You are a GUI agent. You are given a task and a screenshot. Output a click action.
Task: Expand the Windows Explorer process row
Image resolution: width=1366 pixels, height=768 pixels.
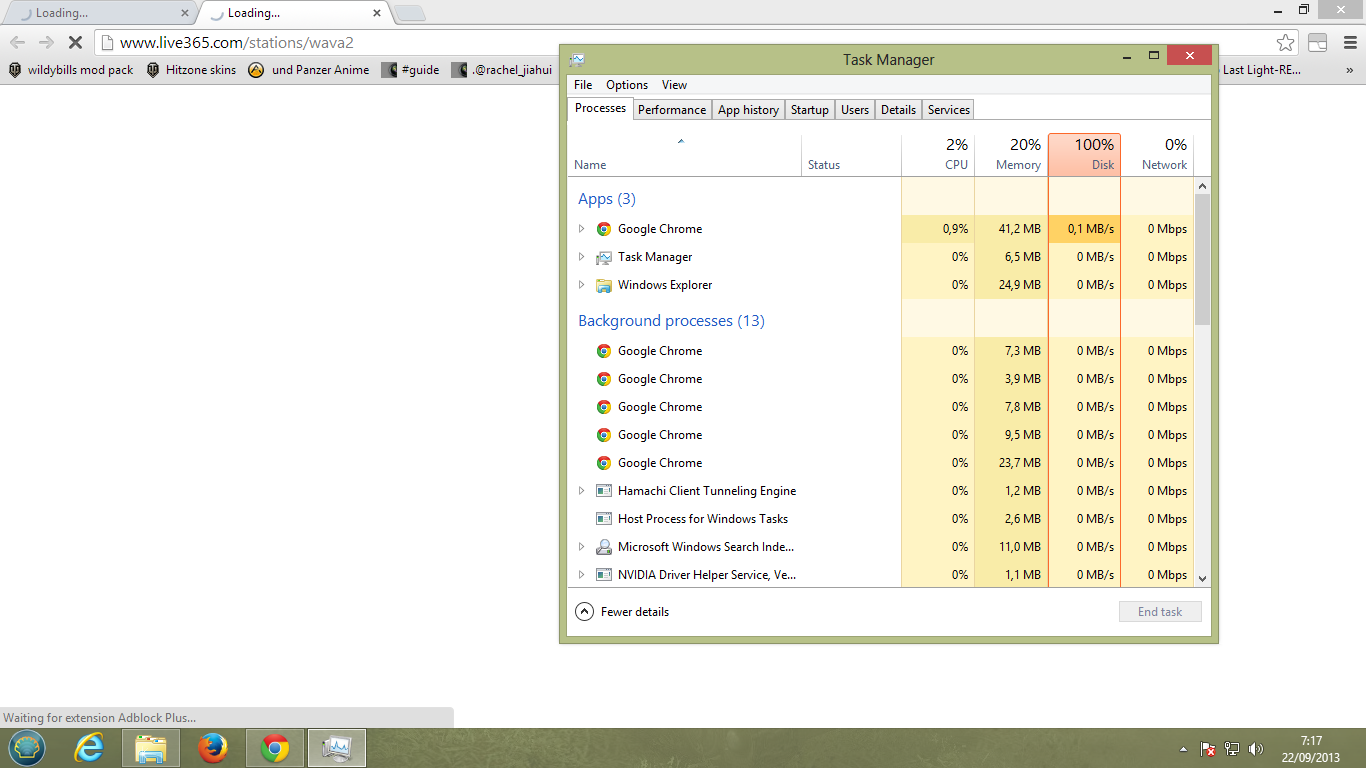pos(581,285)
